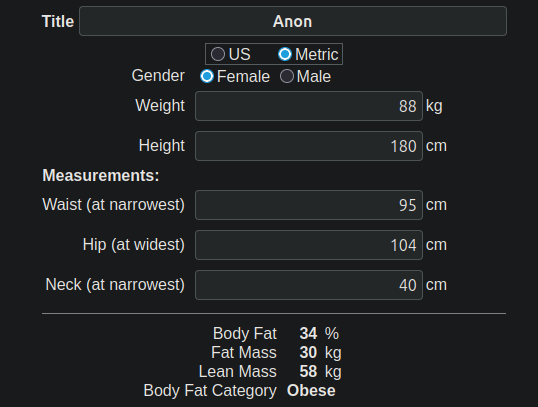The image size is (538, 407).
Task: Select the Metric units radio button
Action: (x=285, y=54)
